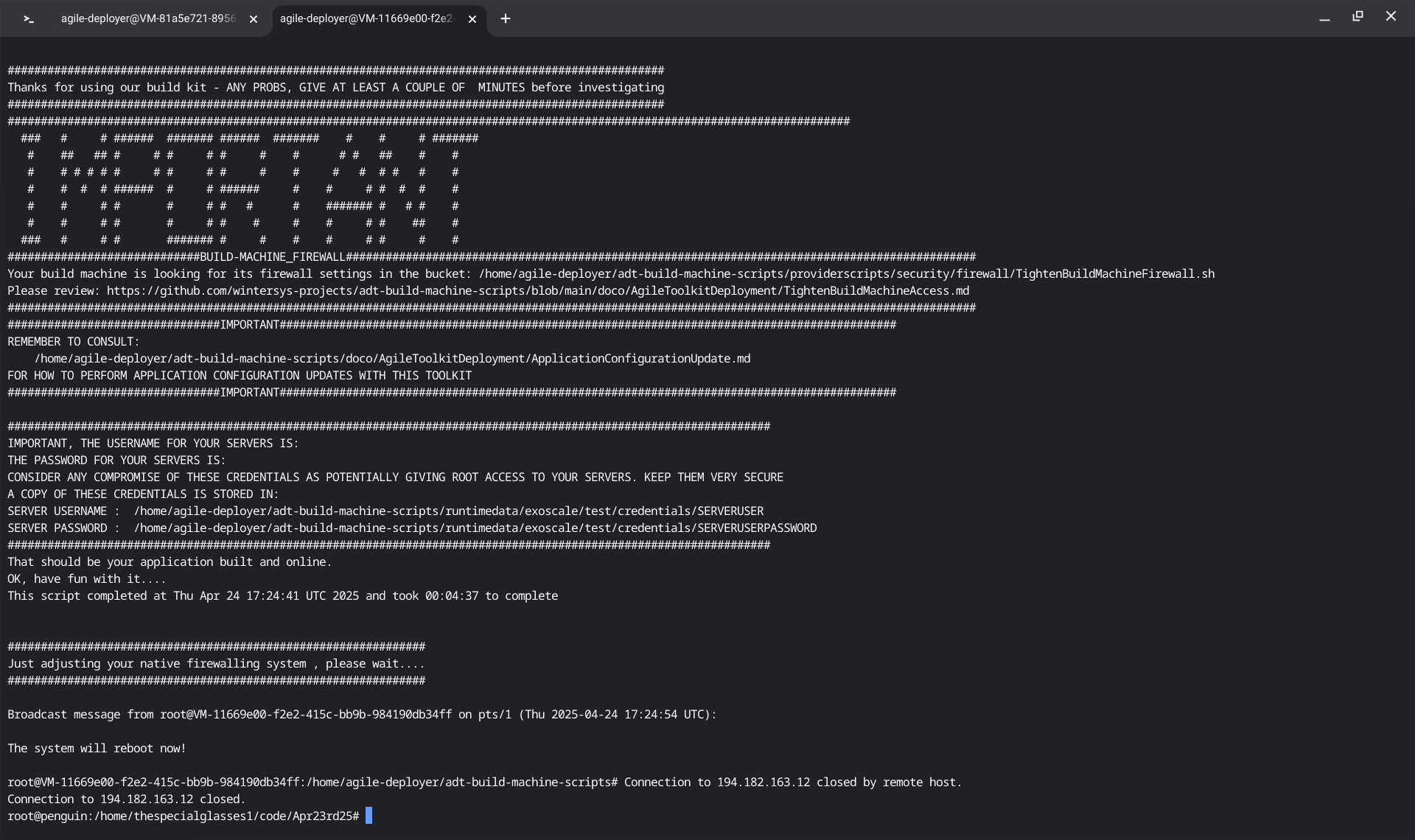Image resolution: width=1415 pixels, height=840 pixels.
Task: Click the 'This script completed at' line
Action: click(282, 596)
